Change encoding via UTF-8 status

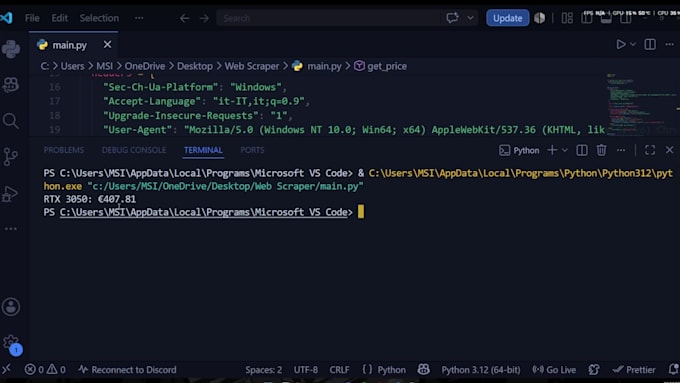pyautogui.click(x=306, y=370)
